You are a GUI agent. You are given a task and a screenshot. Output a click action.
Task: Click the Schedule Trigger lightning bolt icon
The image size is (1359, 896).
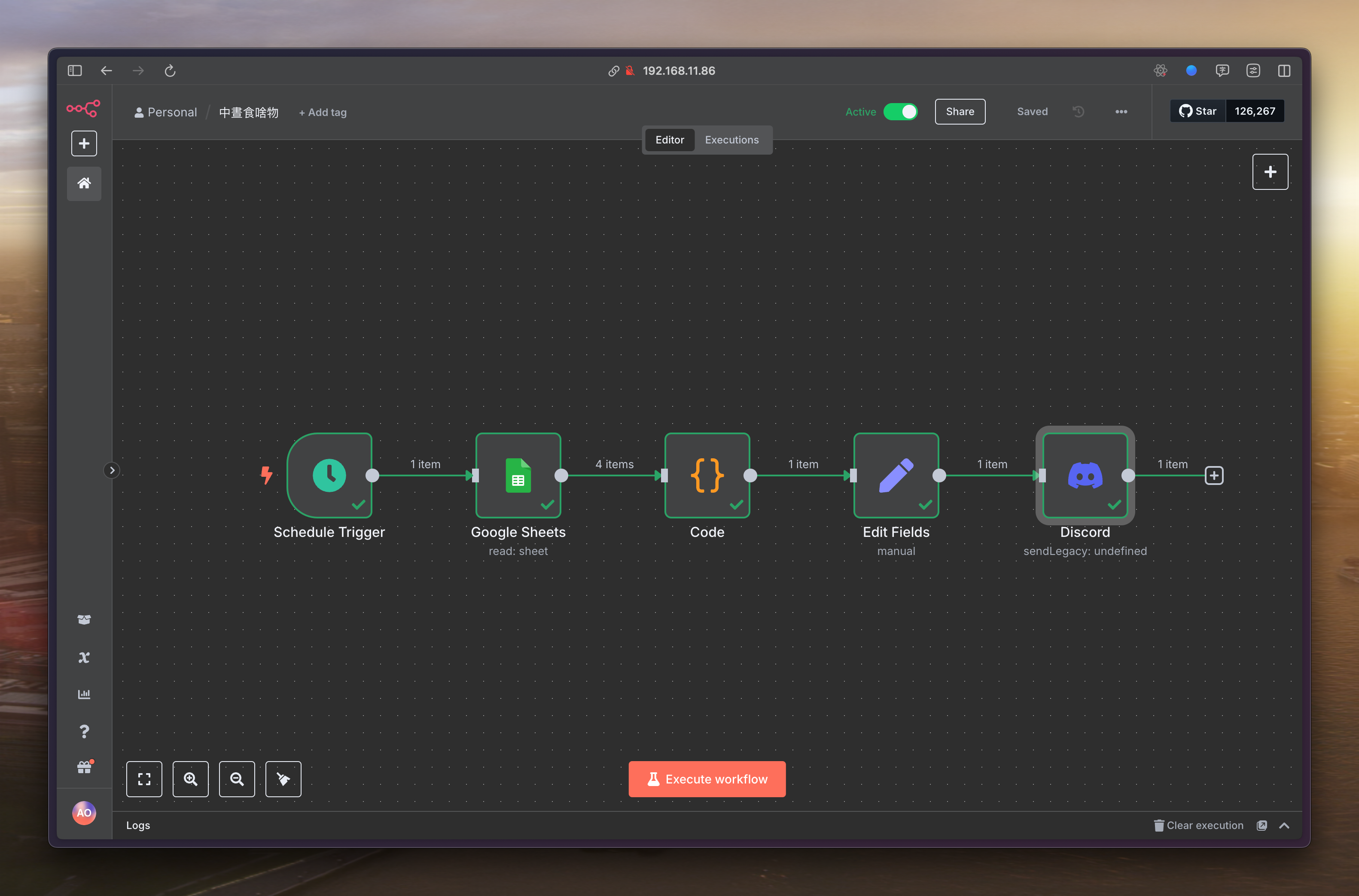267,475
